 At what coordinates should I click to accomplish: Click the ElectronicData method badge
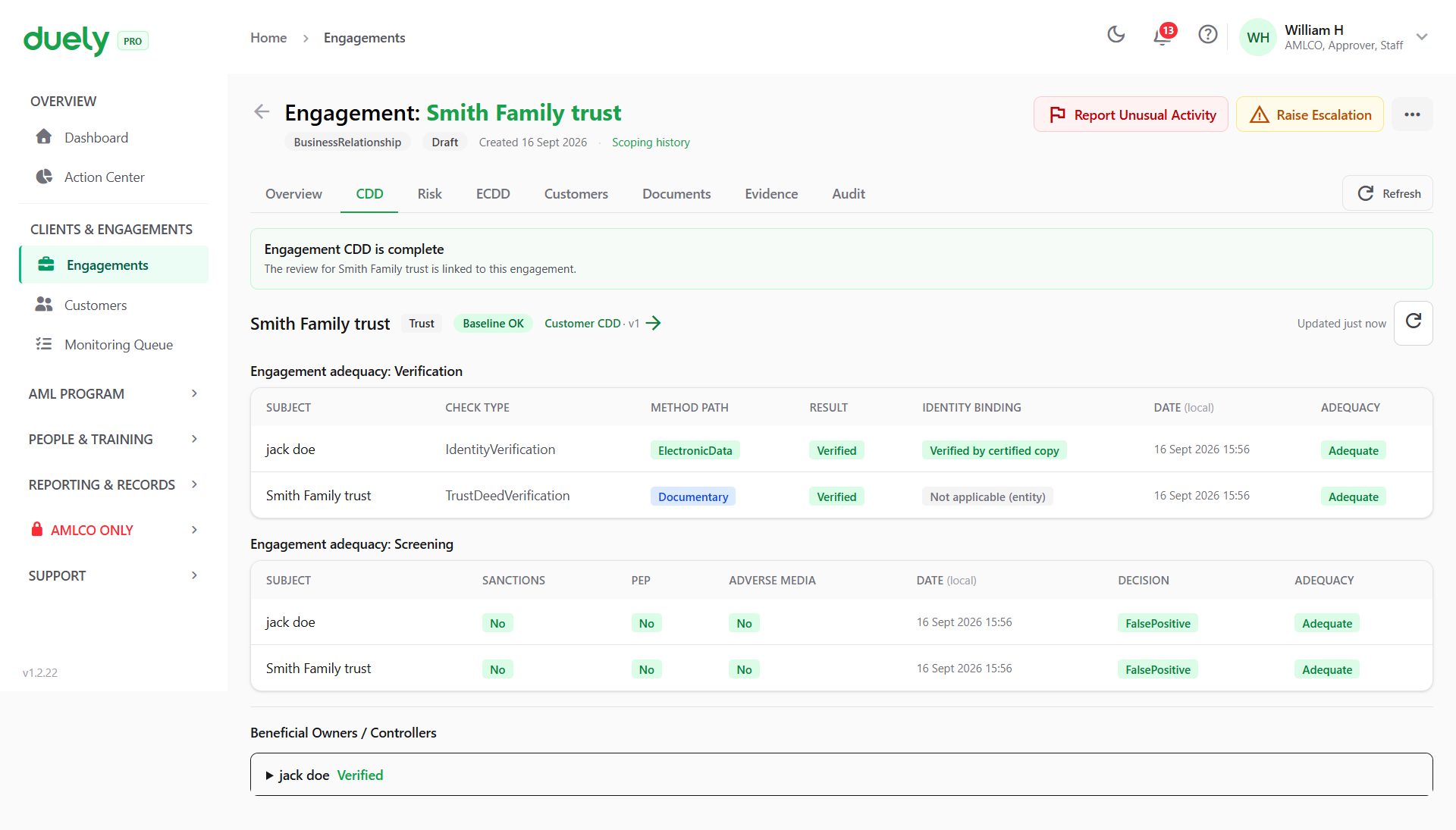[695, 450]
